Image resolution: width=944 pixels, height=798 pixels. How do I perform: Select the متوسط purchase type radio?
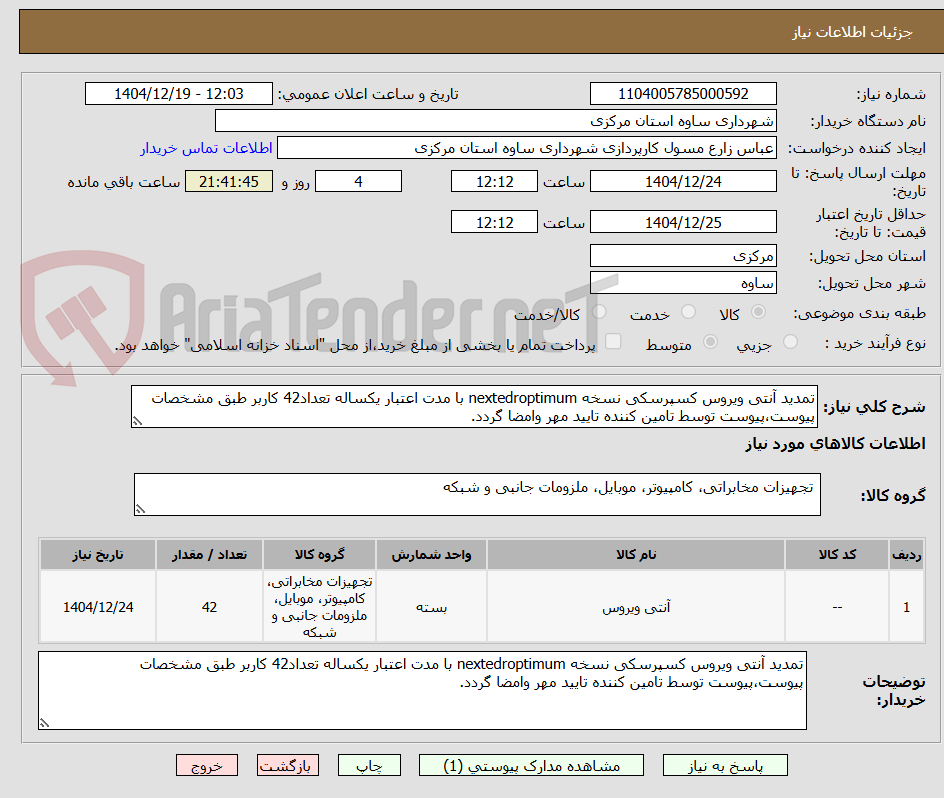tap(710, 342)
